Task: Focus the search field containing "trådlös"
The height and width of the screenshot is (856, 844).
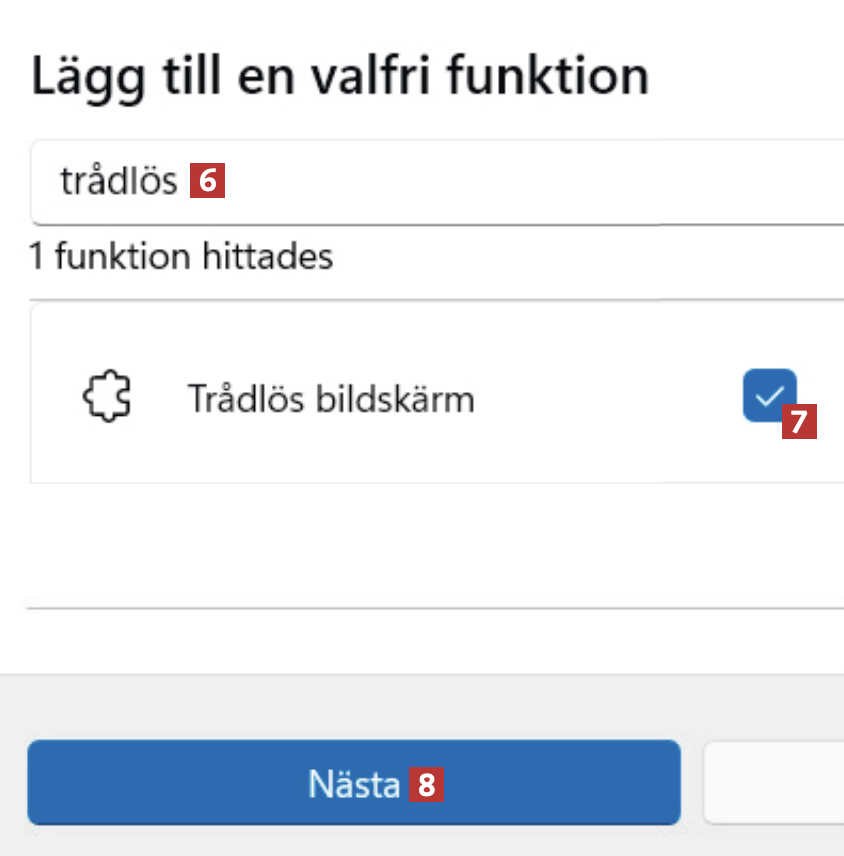Action: coord(500,181)
